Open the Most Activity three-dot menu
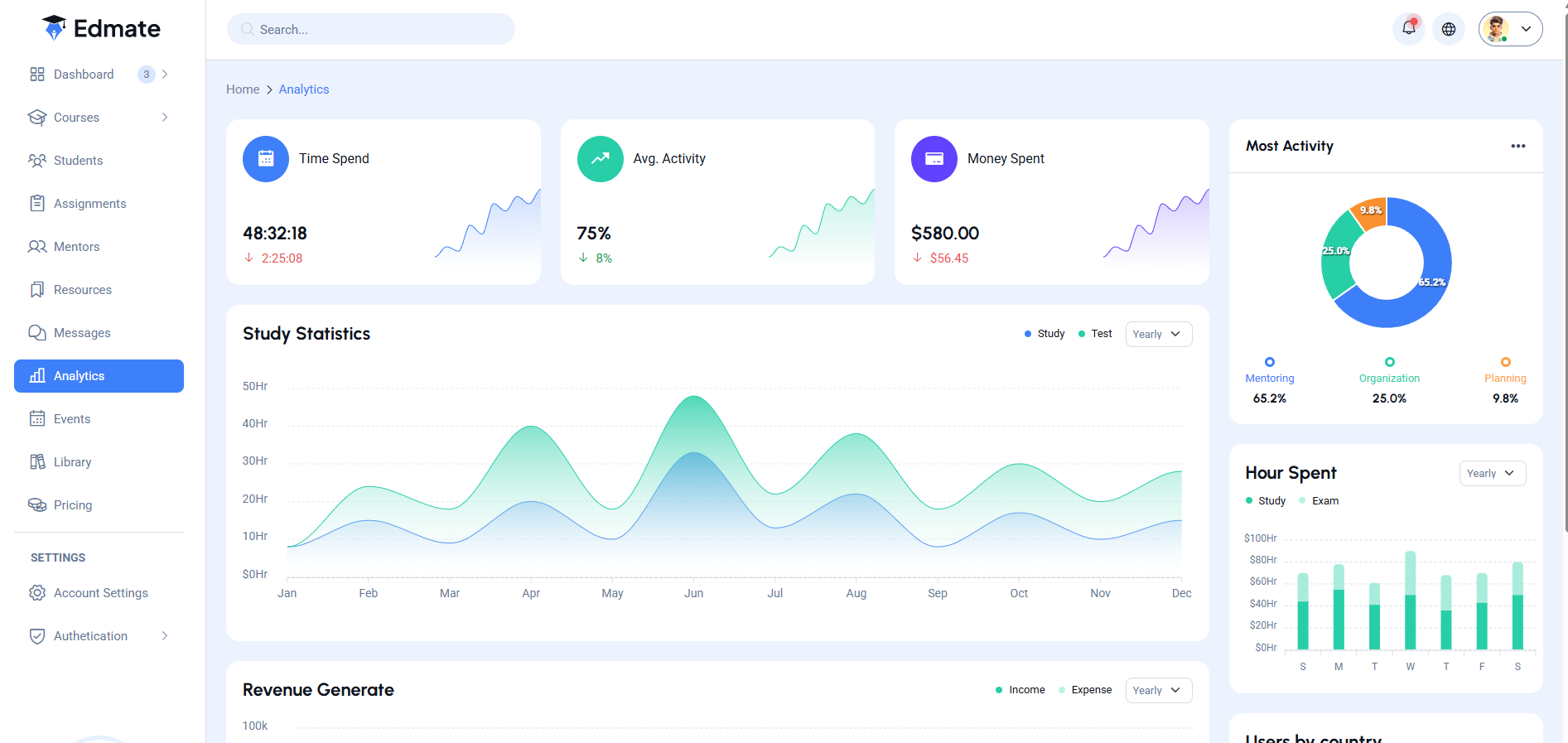 coord(1518,146)
